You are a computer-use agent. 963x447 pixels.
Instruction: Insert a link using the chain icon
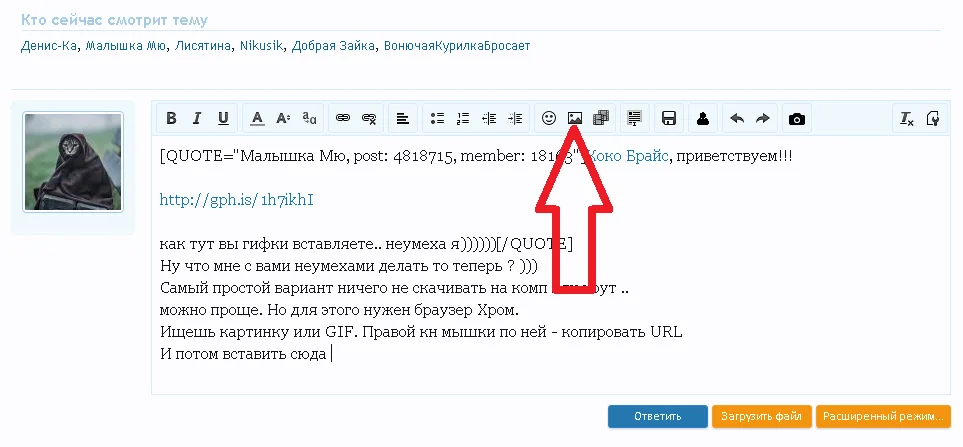(343, 119)
